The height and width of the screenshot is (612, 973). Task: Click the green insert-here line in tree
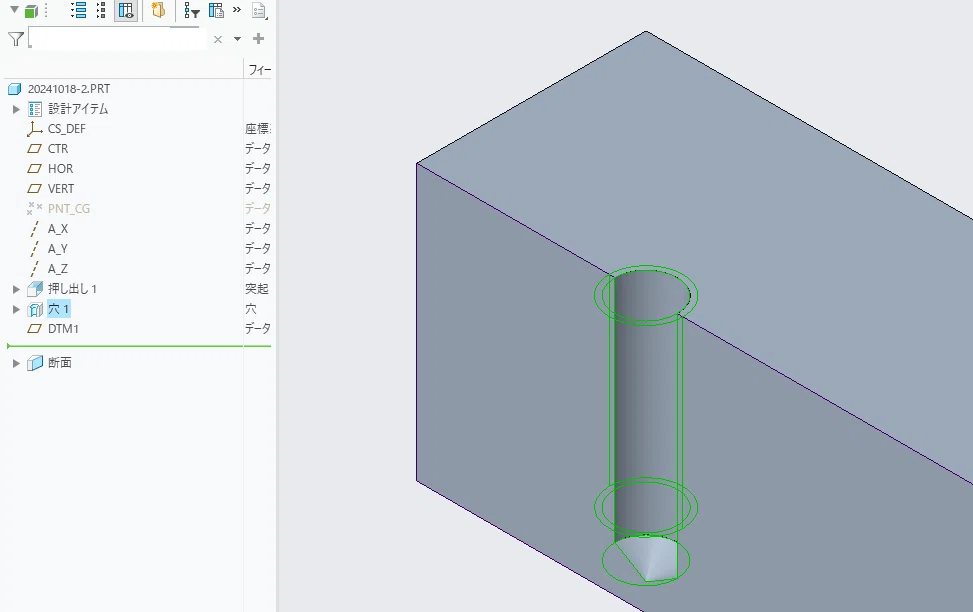tap(139, 346)
